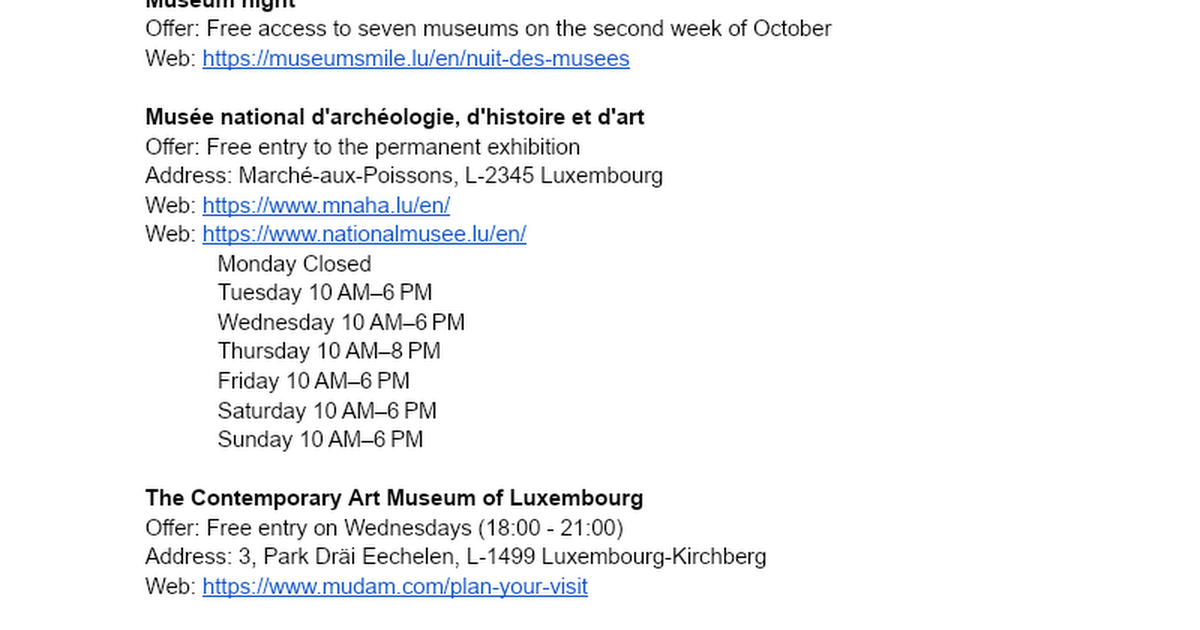The width and height of the screenshot is (1200, 630).
Task: Click the word October in the first offer
Action: coord(792,29)
